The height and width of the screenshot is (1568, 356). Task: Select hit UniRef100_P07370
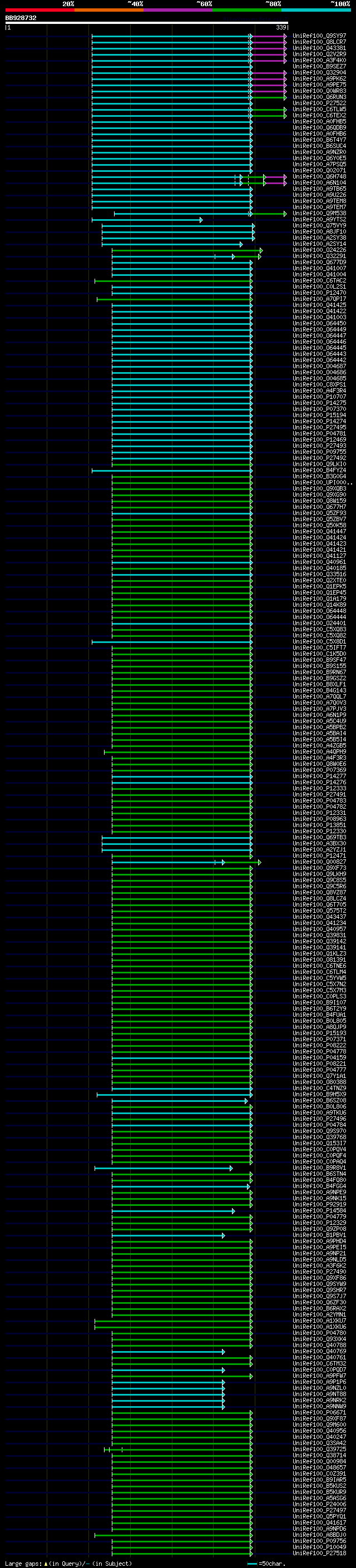tap(319, 409)
